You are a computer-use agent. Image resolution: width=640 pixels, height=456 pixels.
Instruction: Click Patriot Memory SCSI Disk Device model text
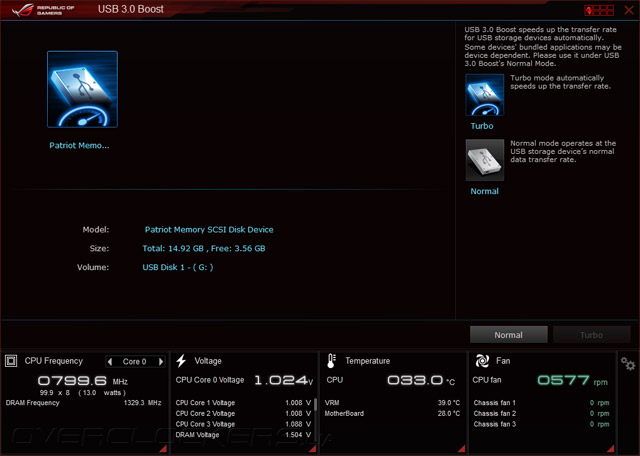tap(209, 229)
